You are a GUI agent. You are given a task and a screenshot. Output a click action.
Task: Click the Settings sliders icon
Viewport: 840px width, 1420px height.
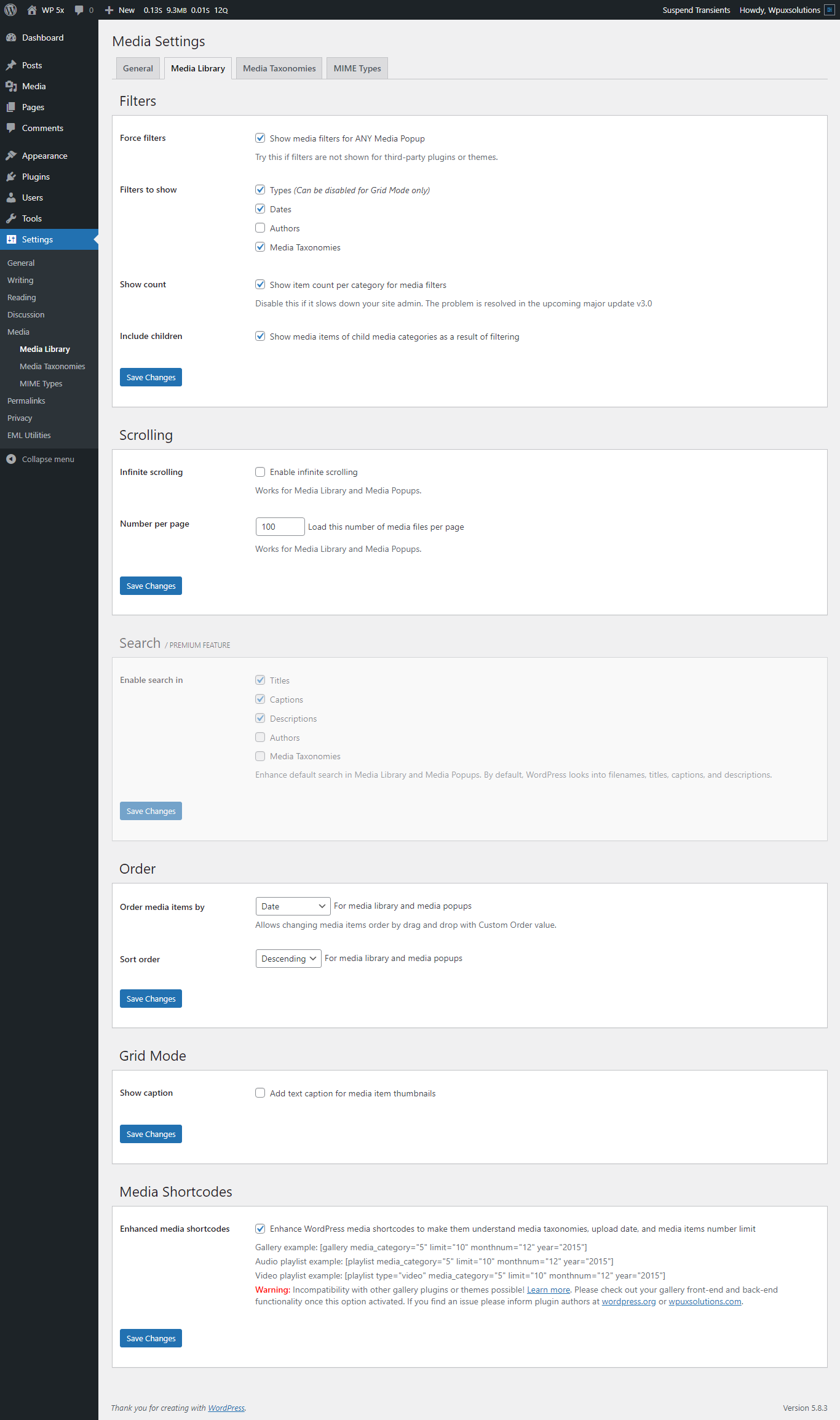pyautogui.click(x=11, y=239)
